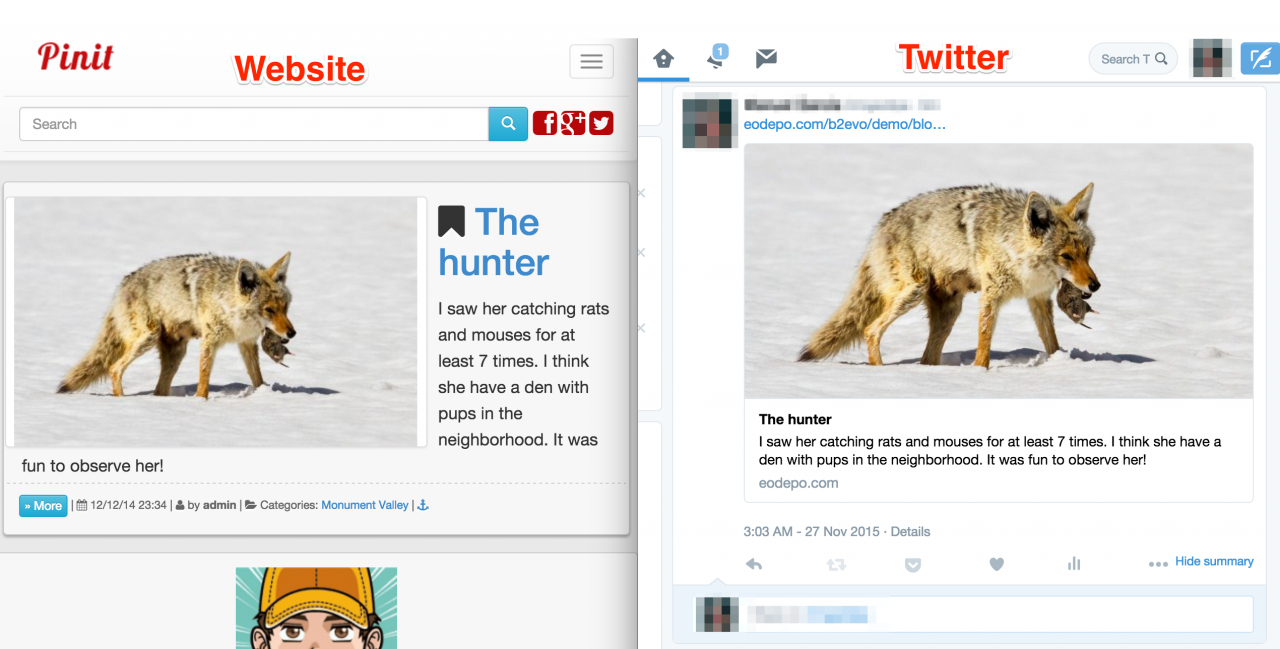Open the Facebook social icon

545,123
